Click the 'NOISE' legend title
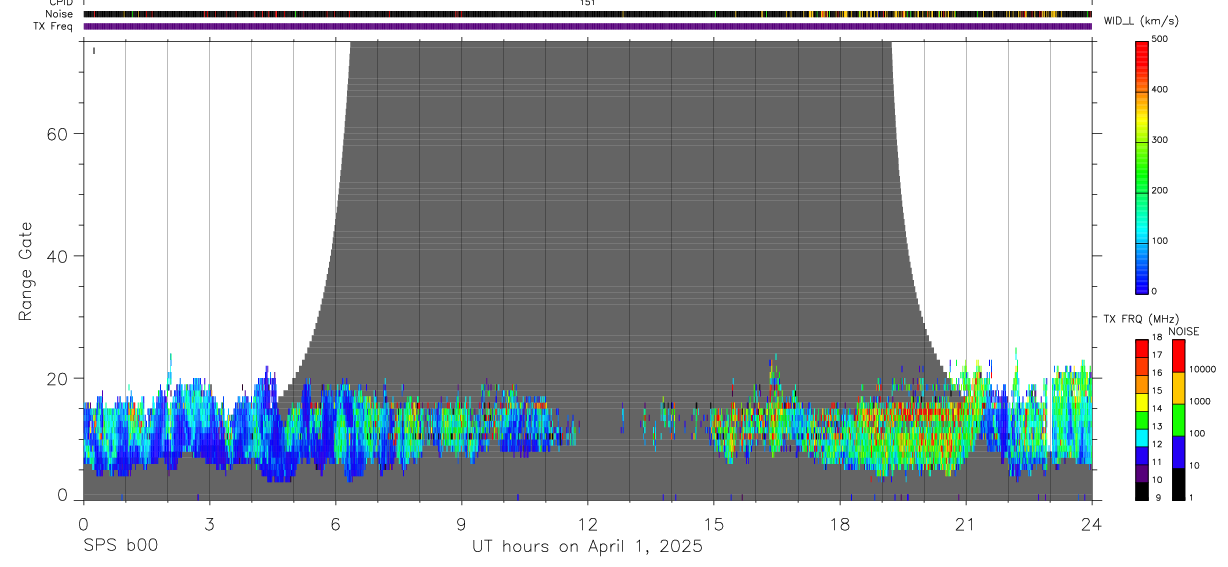1228x567 pixels. click(x=1184, y=331)
